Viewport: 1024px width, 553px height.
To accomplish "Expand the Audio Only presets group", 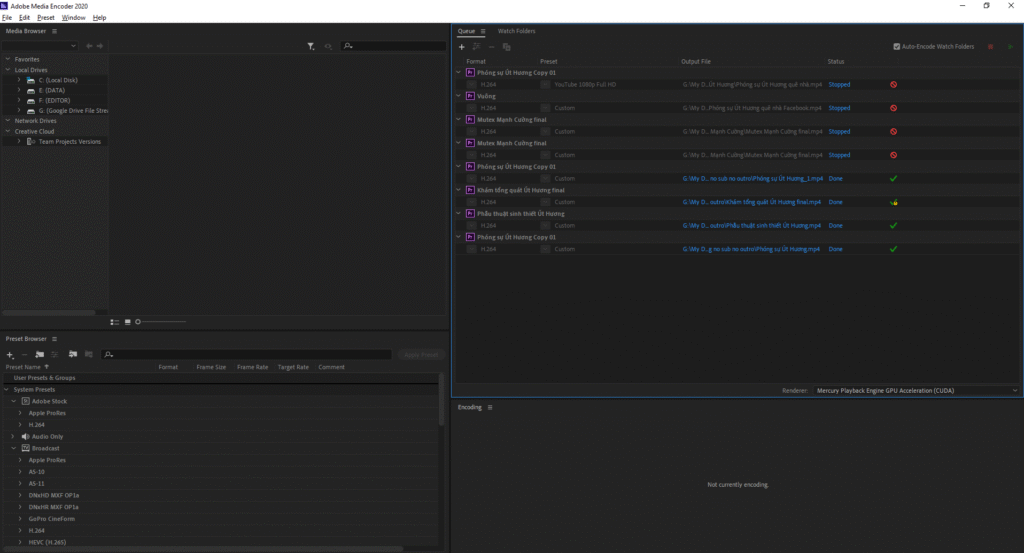I will tap(12, 437).
